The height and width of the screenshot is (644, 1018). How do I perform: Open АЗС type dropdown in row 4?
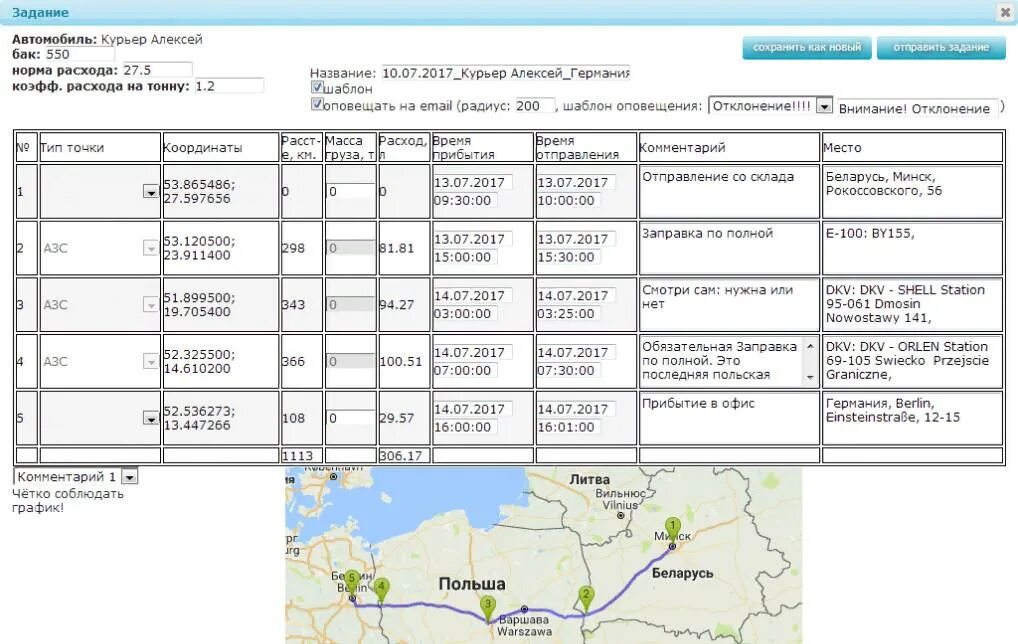pos(150,361)
